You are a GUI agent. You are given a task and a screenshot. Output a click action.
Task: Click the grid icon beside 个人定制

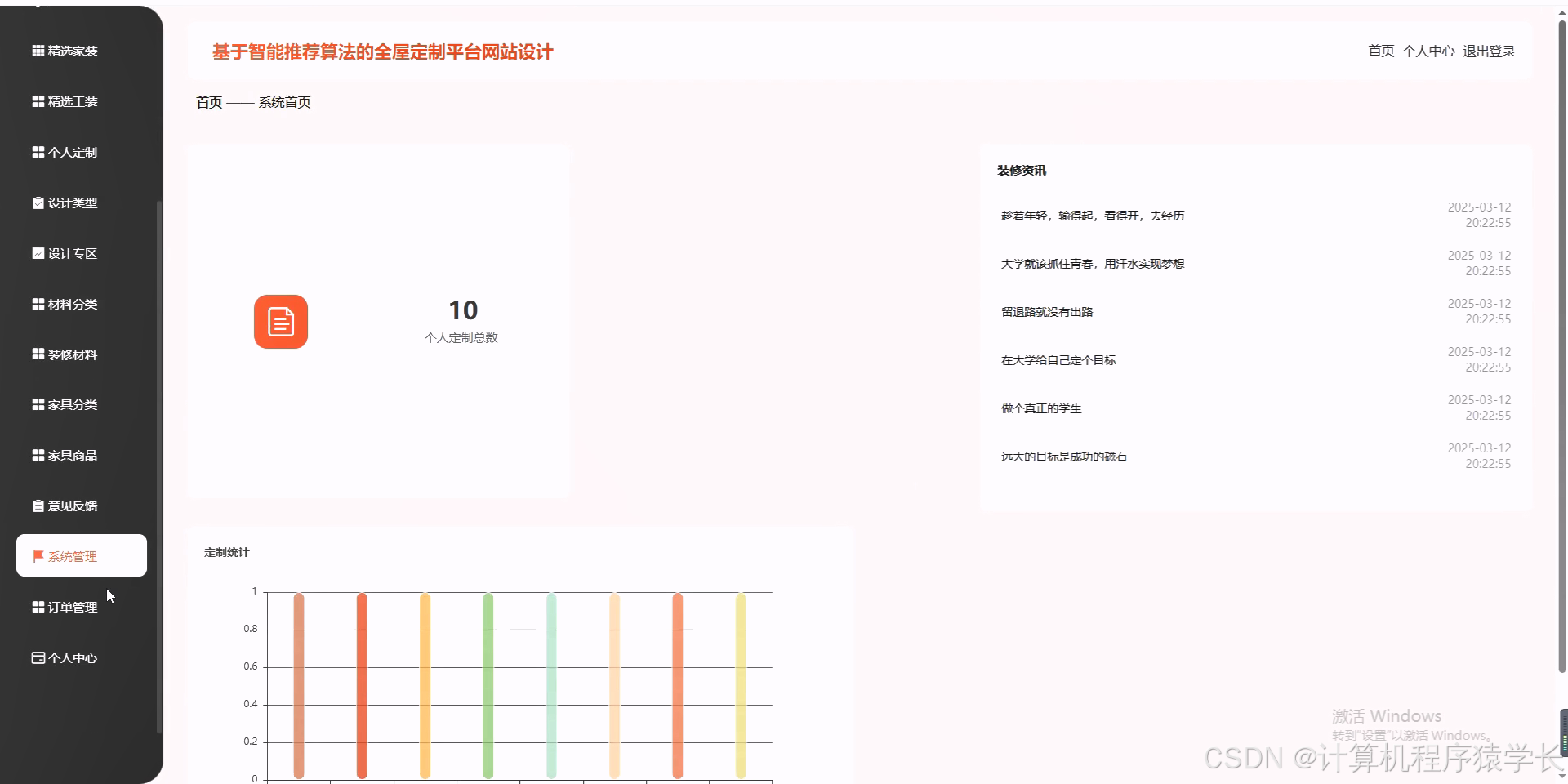pos(38,152)
